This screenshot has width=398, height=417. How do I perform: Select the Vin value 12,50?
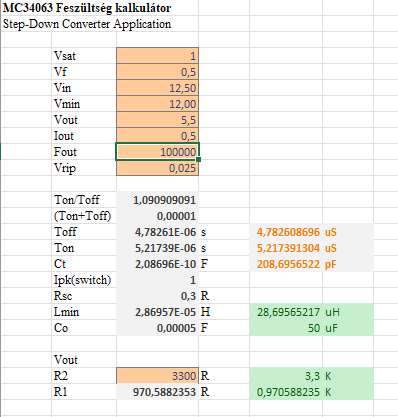pyautogui.click(x=157, y=88)
